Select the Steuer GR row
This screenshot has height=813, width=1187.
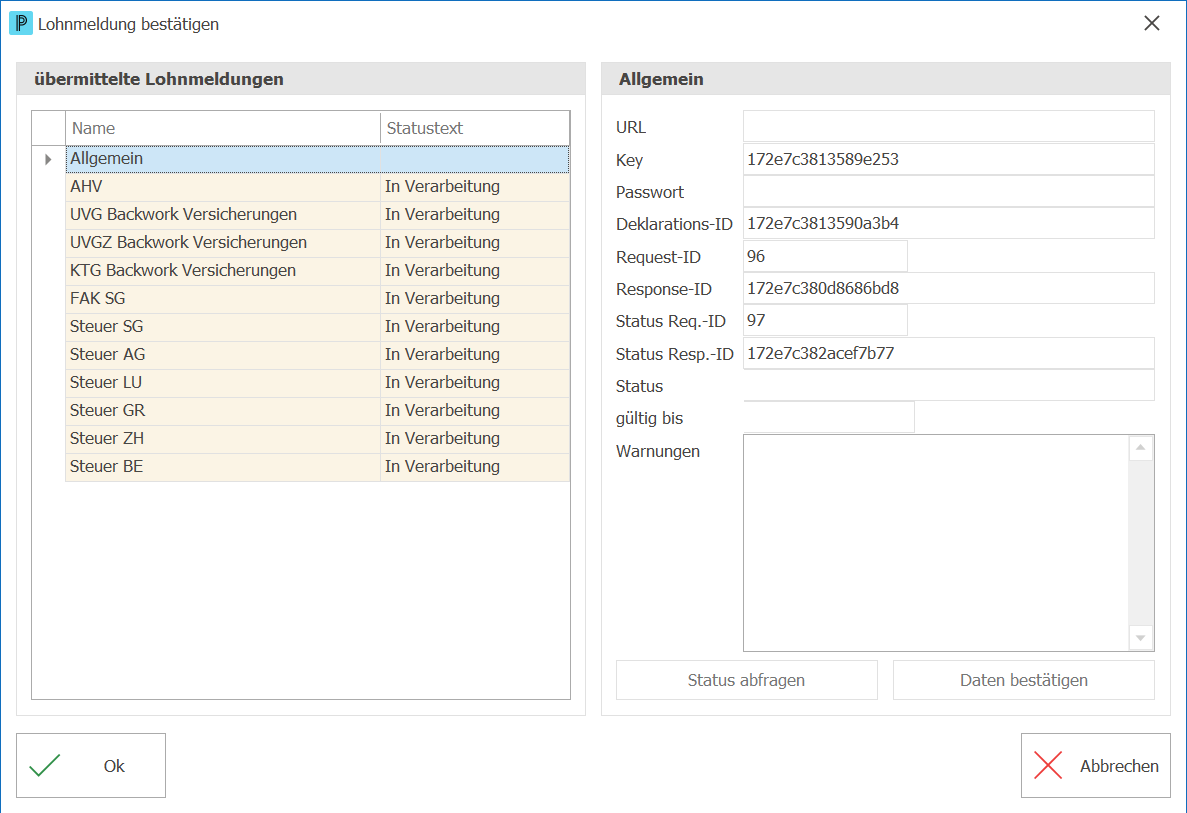(317, 411)
